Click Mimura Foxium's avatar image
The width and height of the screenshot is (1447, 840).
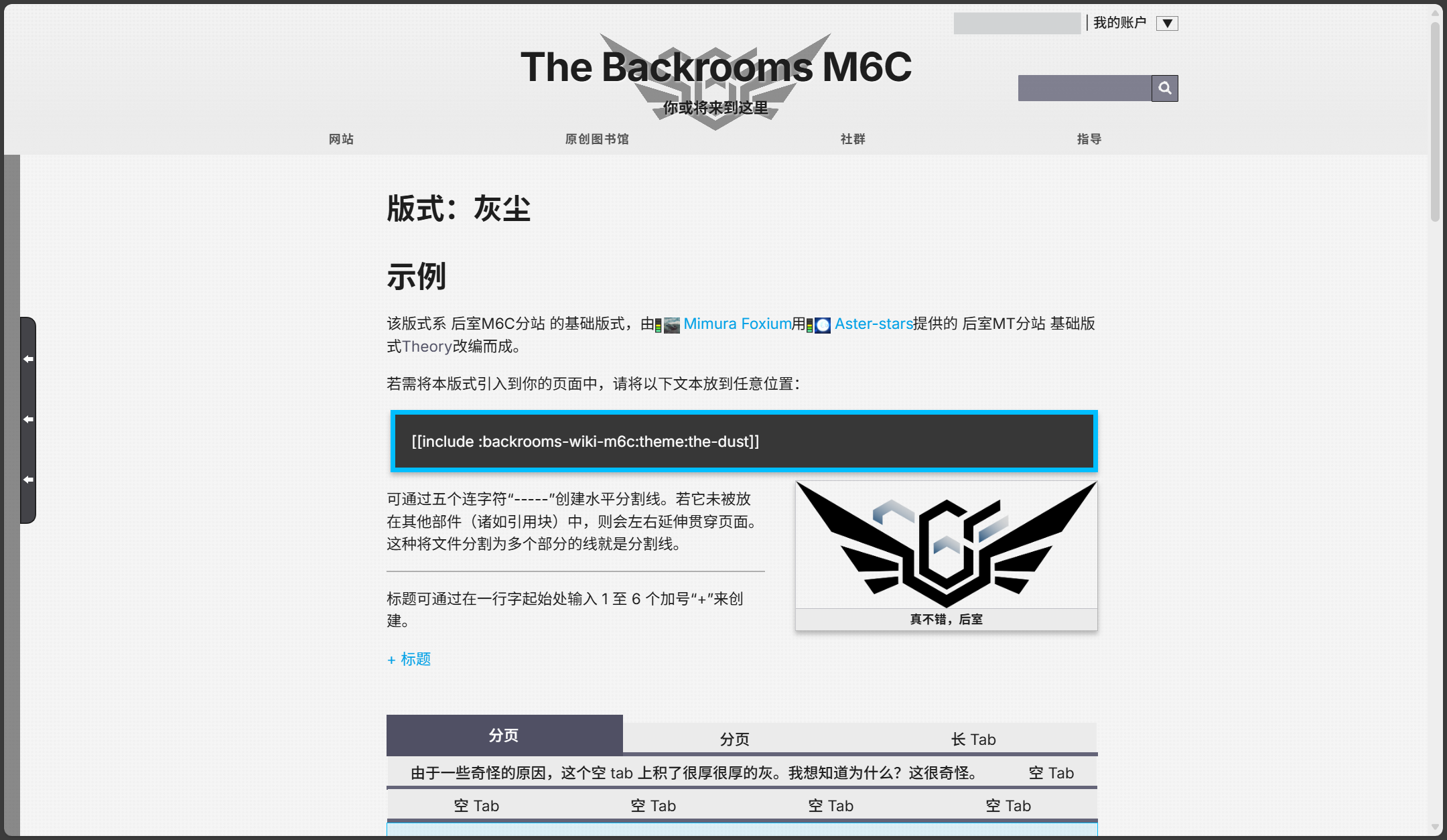tap(672, 324)
